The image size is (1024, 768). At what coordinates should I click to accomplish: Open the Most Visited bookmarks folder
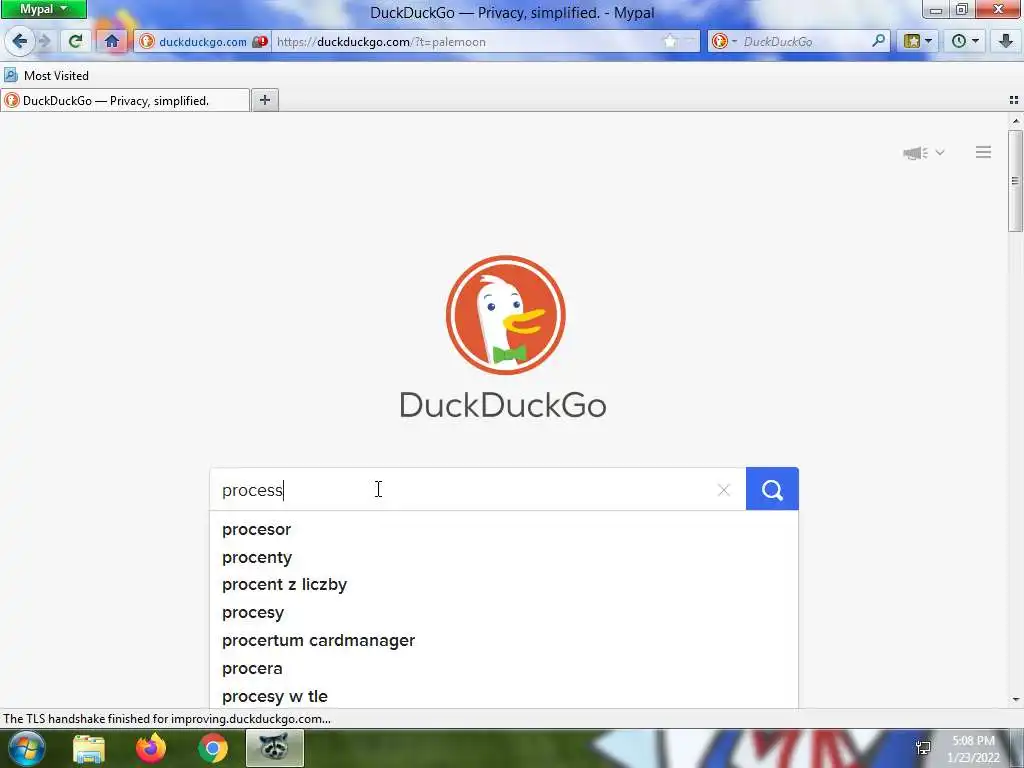(46, 76)
